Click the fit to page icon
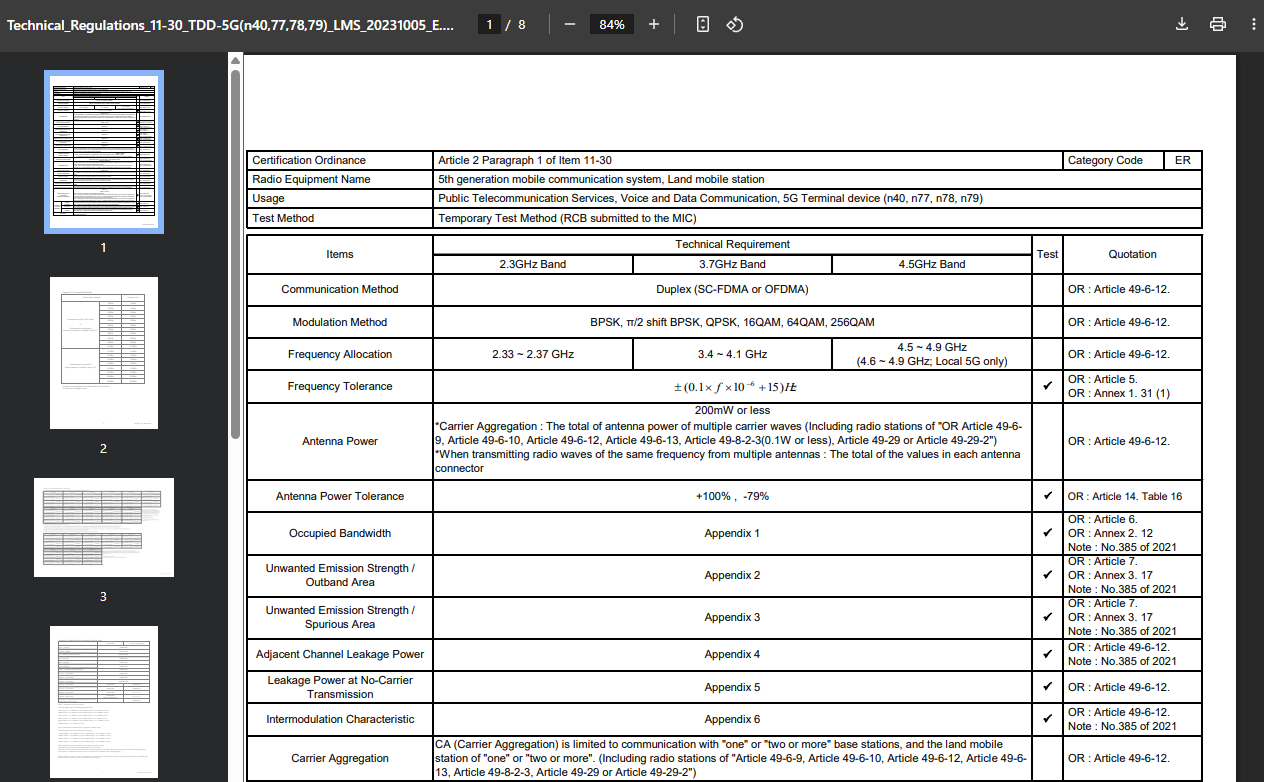Viewport: 1264px width, 782px height. pyautogui.click(x=703, y=24)
